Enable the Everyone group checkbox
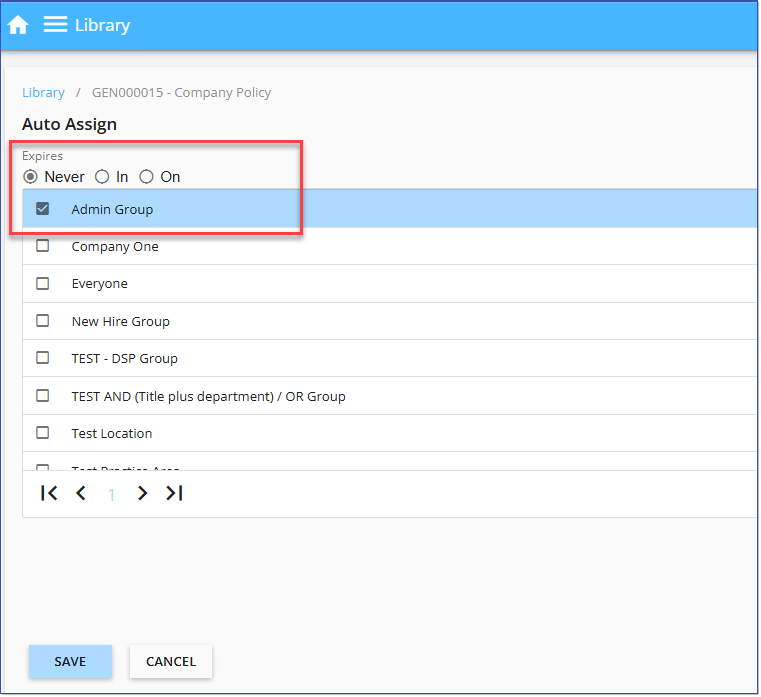Image resolution: width=761 pixels, height=697 pixels. coord(43,283)
